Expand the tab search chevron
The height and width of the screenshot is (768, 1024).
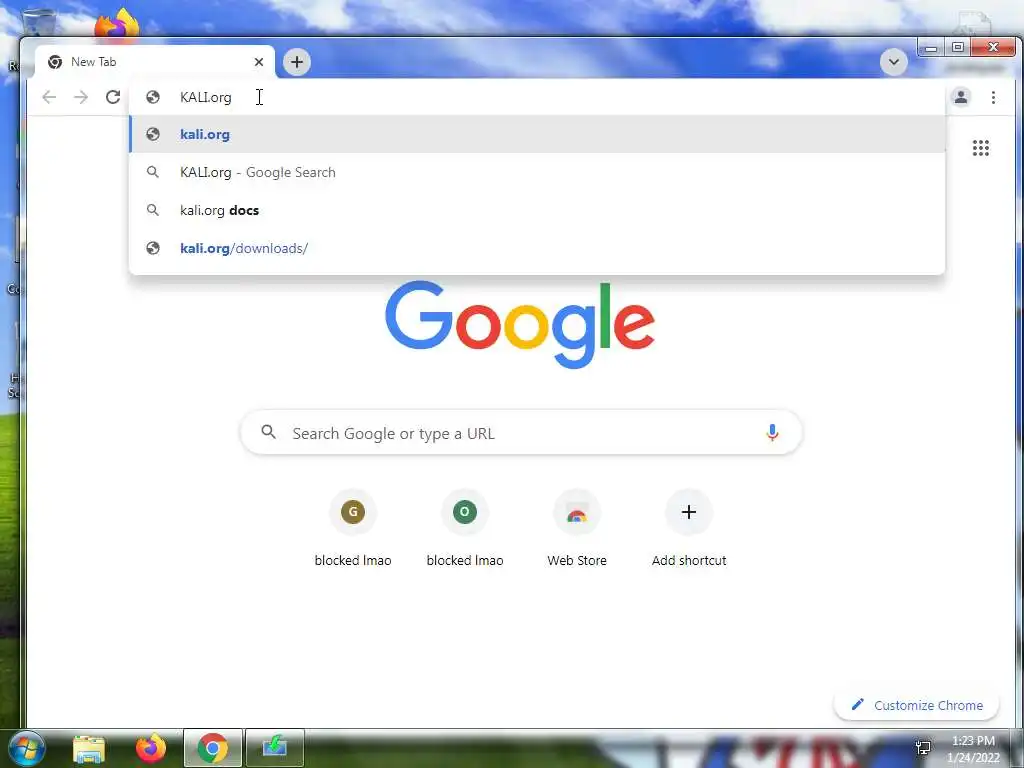tap(893, 62)
